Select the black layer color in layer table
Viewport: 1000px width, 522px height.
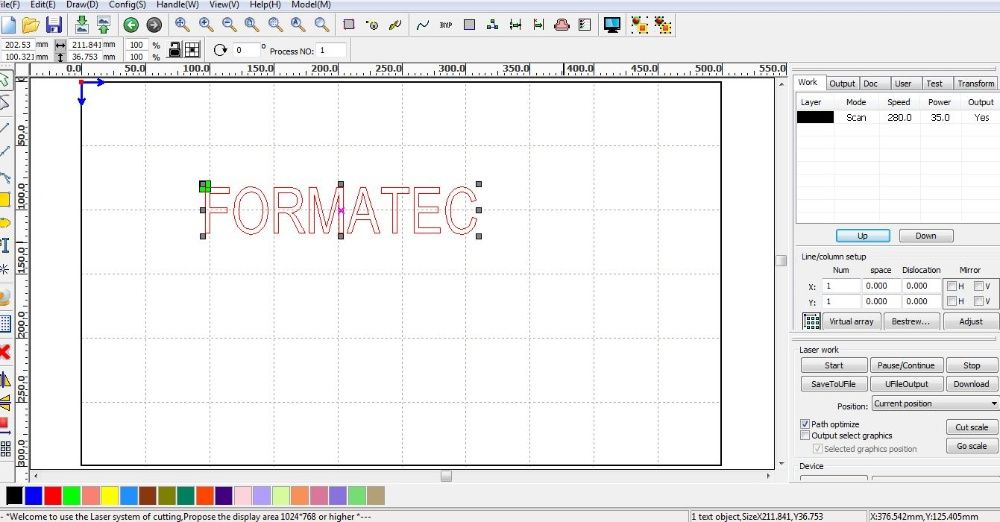(815, 117)
